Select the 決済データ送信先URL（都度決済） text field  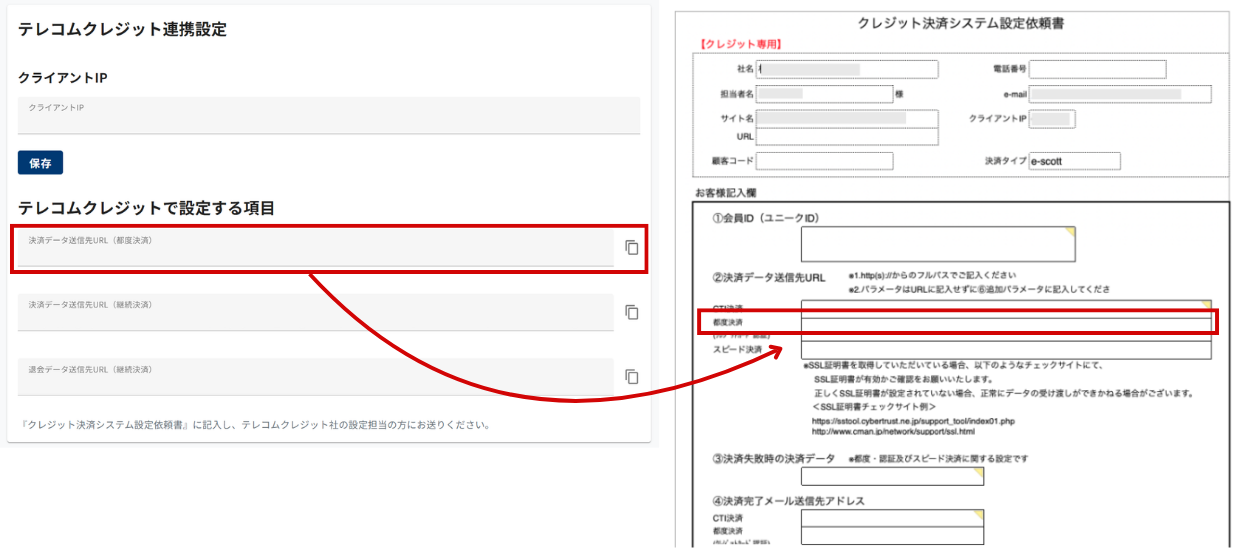[315, 252]
